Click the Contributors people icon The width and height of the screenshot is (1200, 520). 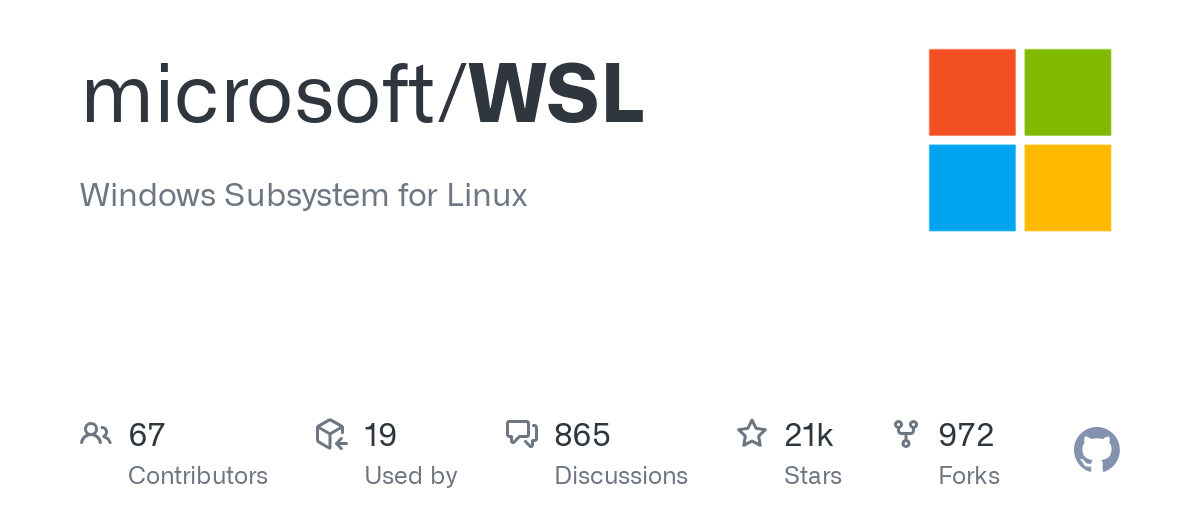96,434
